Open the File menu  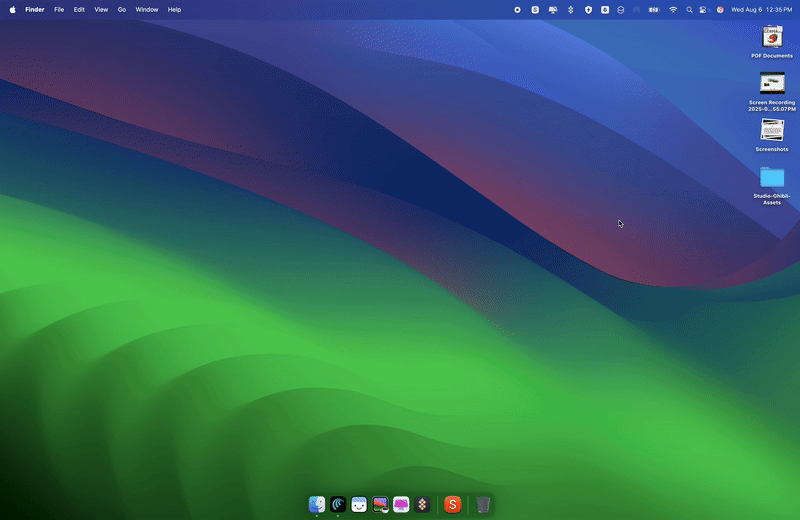pos(59,10)
